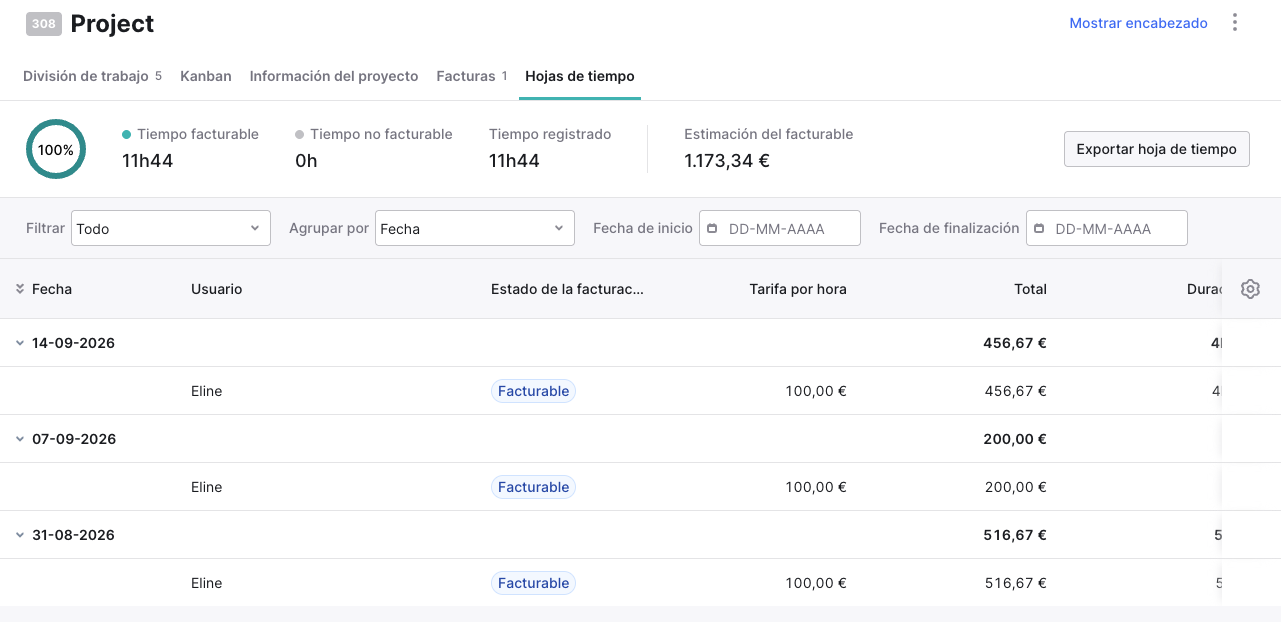Click the bold 516,67 € group total
The height and width of the screenshot is (622, 1281).
[1015, 535]
